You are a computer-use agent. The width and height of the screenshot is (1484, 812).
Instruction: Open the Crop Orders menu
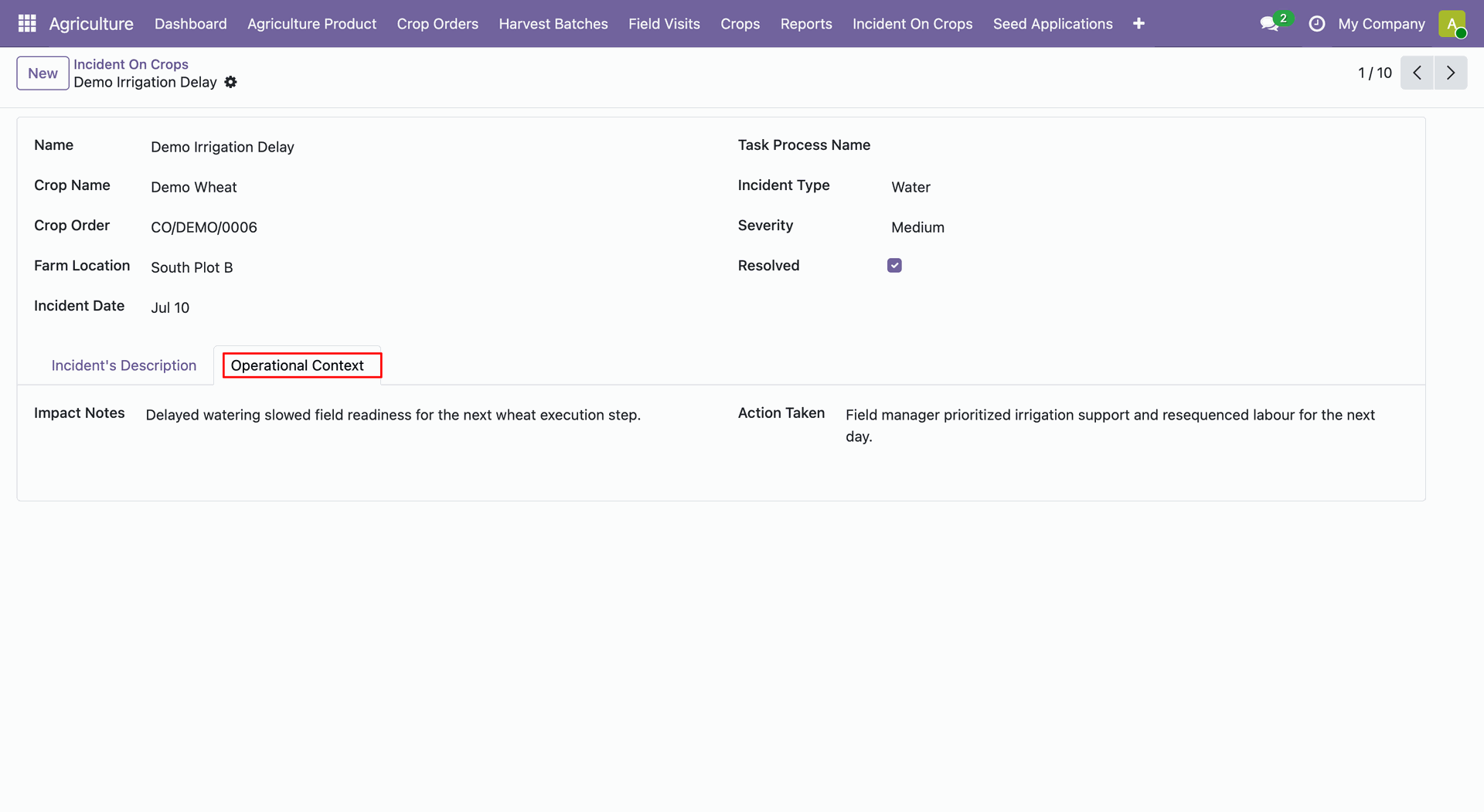[437, 24]
